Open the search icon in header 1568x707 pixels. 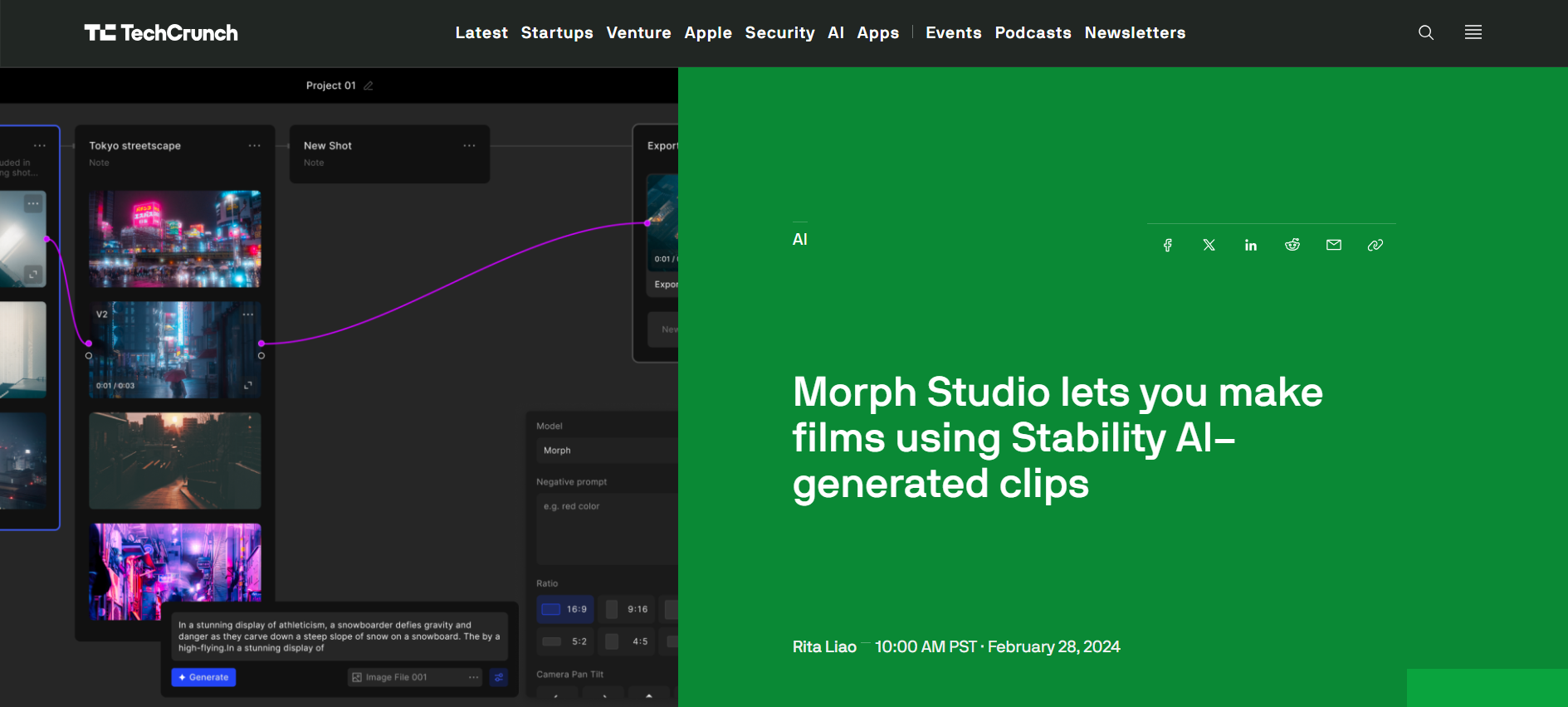point(1426,32)
